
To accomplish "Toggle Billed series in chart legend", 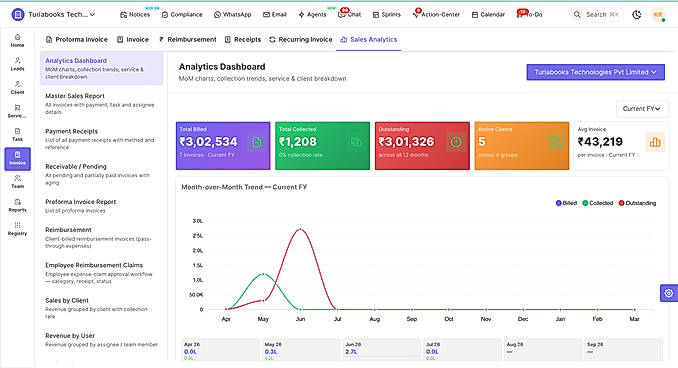I will tap(566, 203).
